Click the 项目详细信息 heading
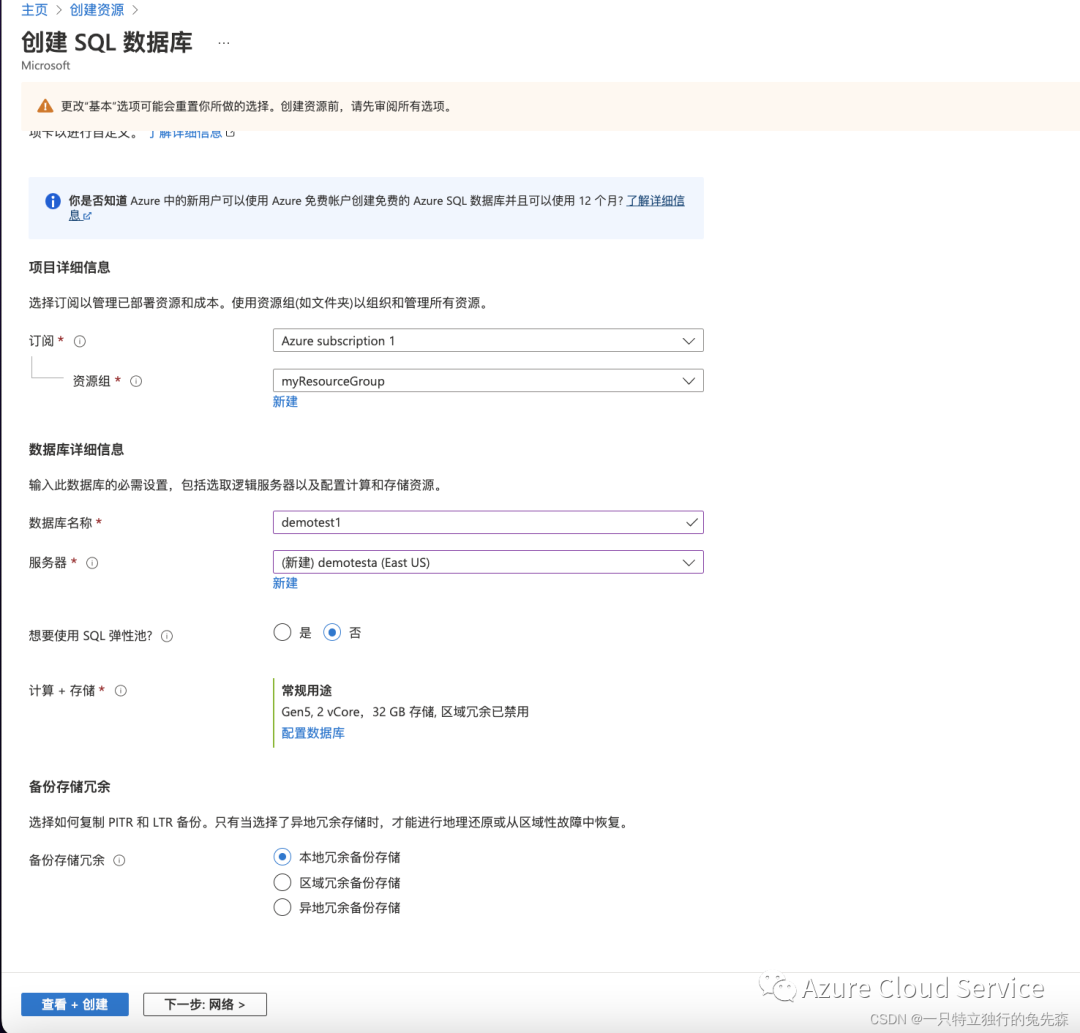This screenshot has width=1080, height=1033. tap(70, 268)
